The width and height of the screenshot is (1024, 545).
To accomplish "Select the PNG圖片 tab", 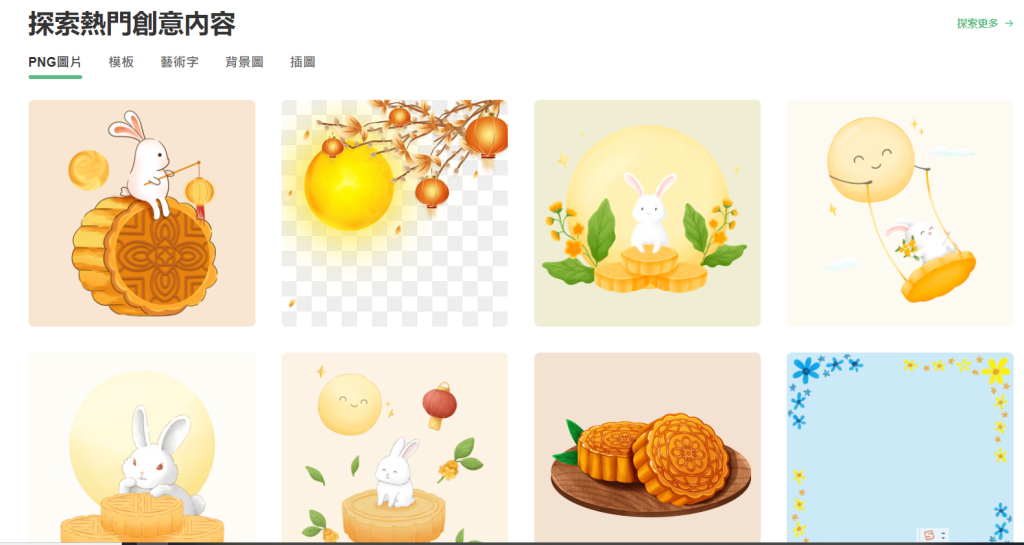I will coord(55,62).
